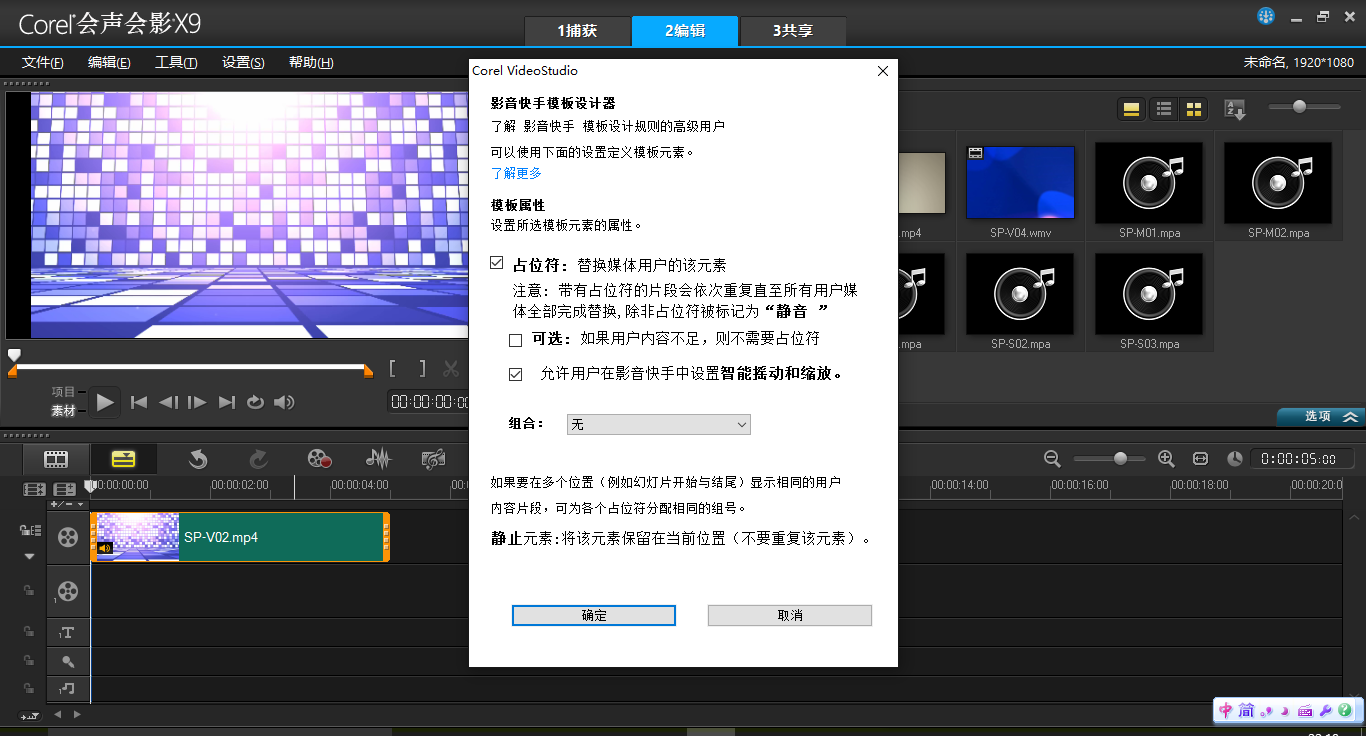Click the project duration clock icon

pos(1235,458)
